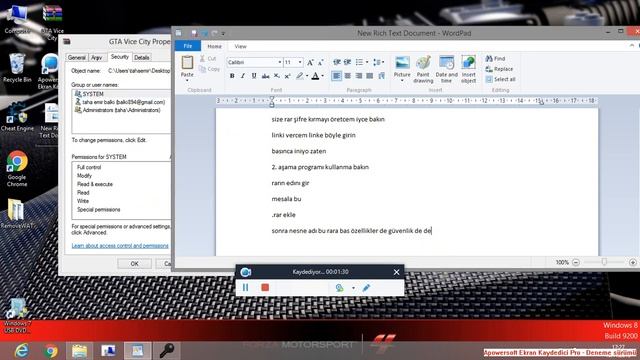Click the Save icon in quick access toolbar
The width and height of the screenshot is (640, 360).
pyautogui.click(x=194, y=33)
